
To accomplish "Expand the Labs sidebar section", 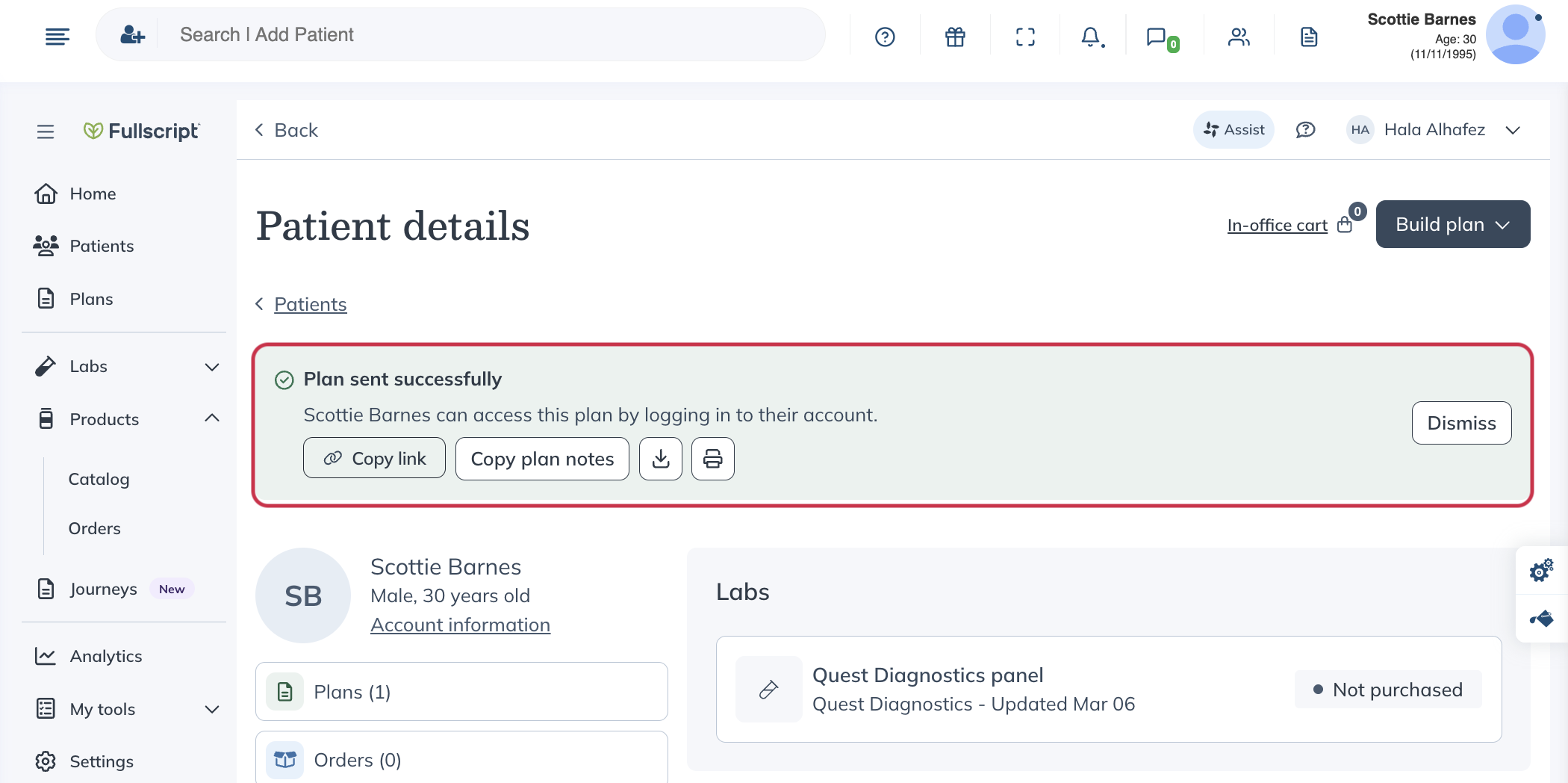I will tap(211, 367).
